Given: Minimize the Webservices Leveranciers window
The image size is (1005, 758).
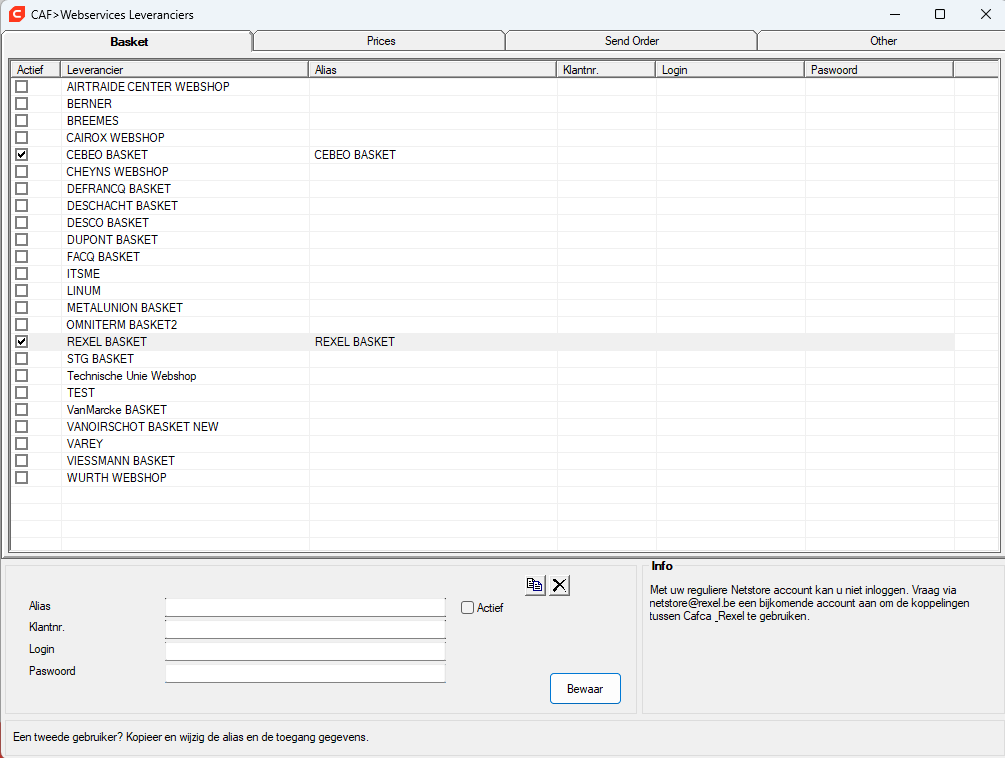Looking at the screenshot, I should tap(895, 14).
